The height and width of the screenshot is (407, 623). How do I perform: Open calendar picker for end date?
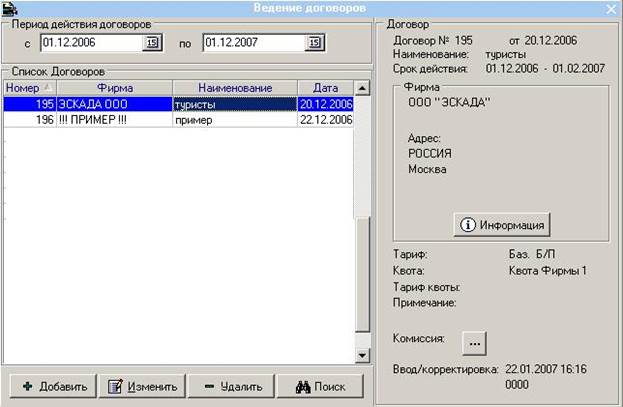pos(314,42)
